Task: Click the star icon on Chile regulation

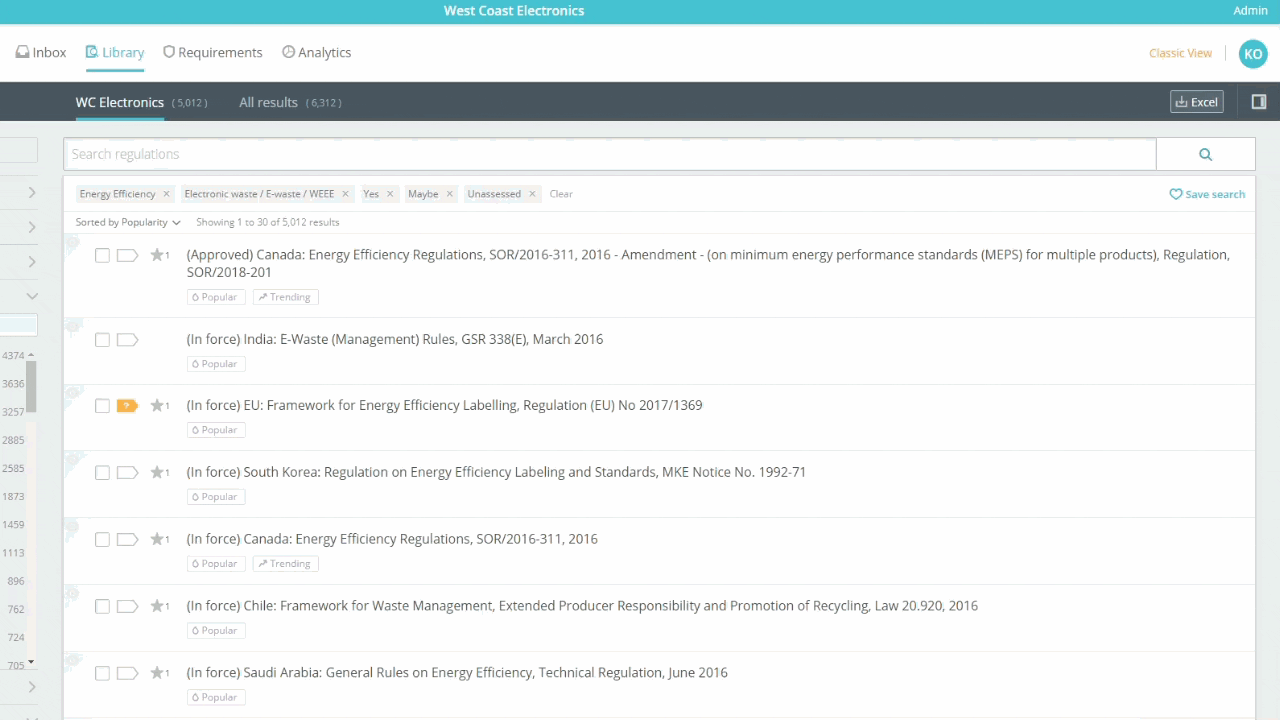Action: click(157, 606)
